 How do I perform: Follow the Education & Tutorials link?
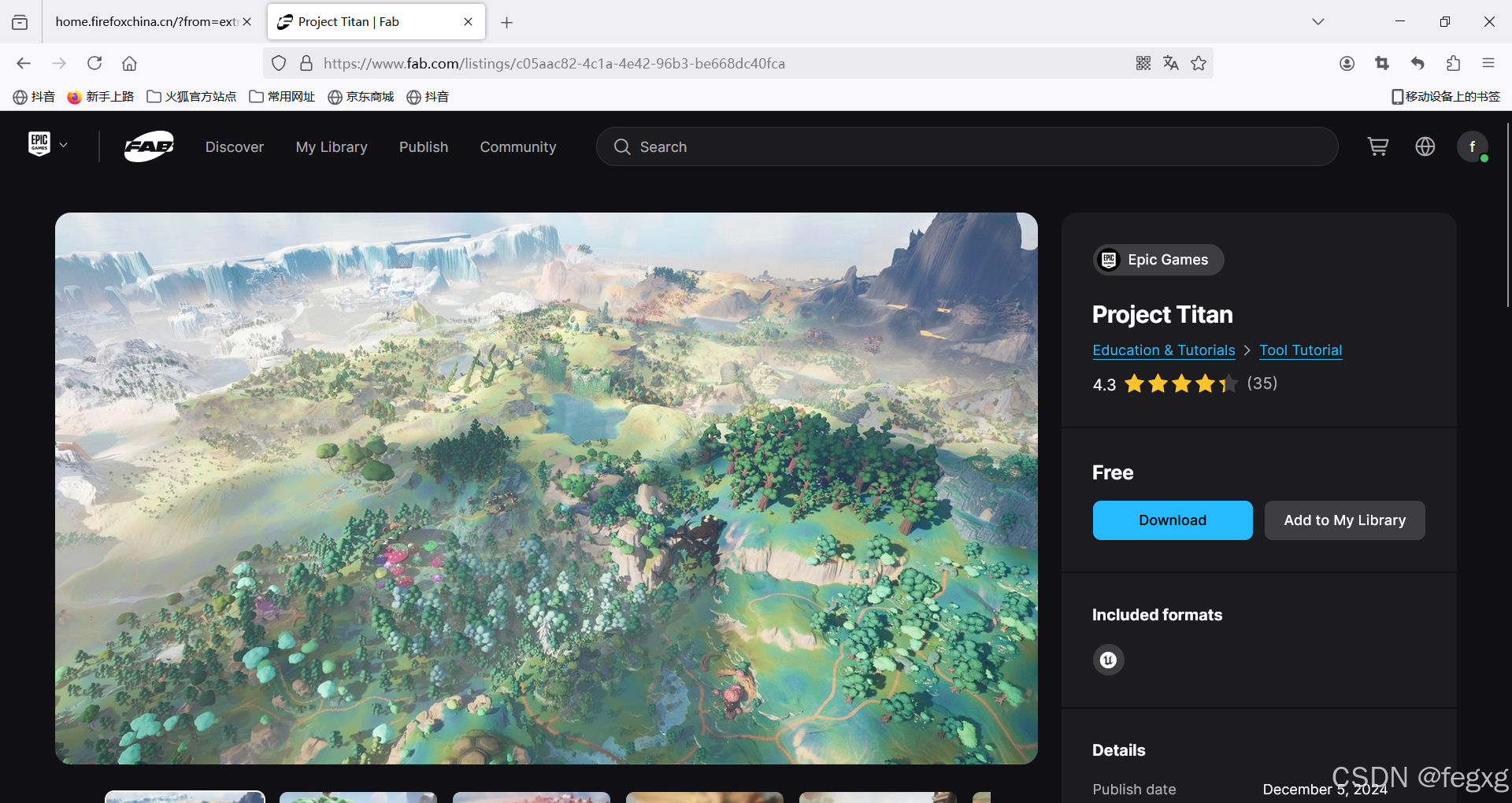[x=1164, y=350]
